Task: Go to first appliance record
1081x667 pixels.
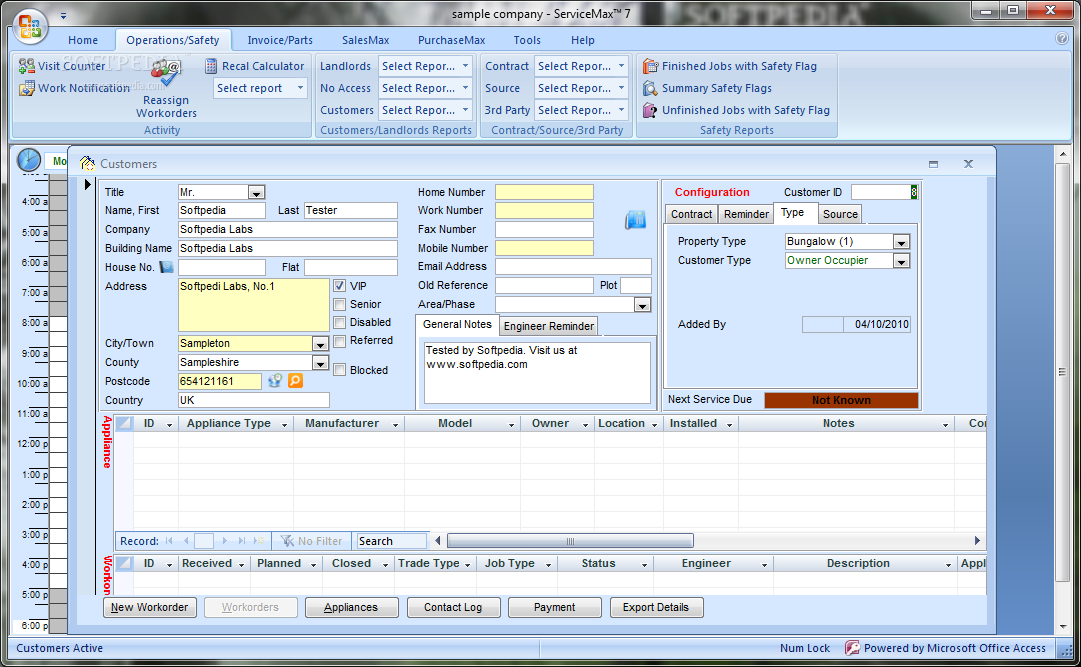Action: coord(169,541)
